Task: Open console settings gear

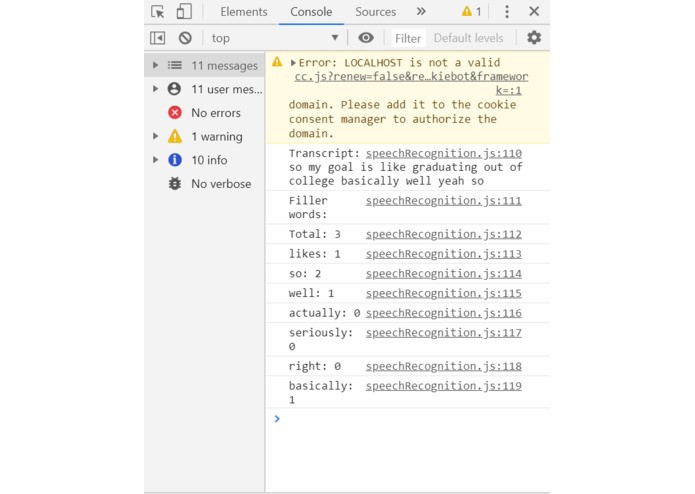Action: tap(534, 38)
